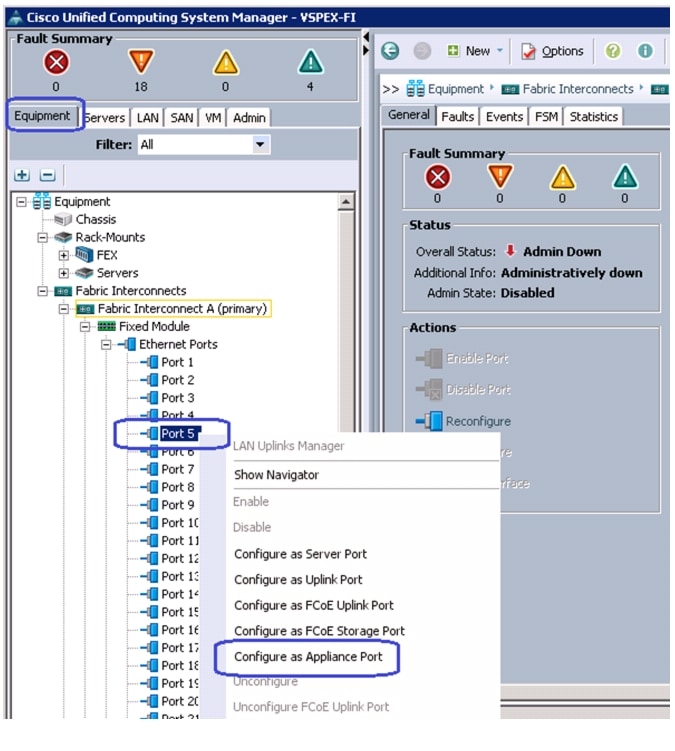Screen dimensions: 675x751
Task: Open the Filter dropdown showing All
Action: pos(260,145)
